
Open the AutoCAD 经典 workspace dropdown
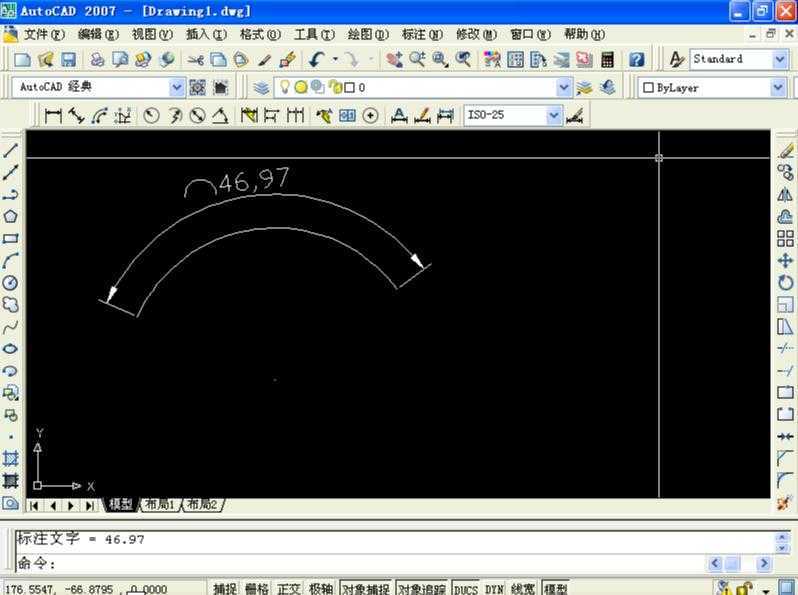coord(176,88)
